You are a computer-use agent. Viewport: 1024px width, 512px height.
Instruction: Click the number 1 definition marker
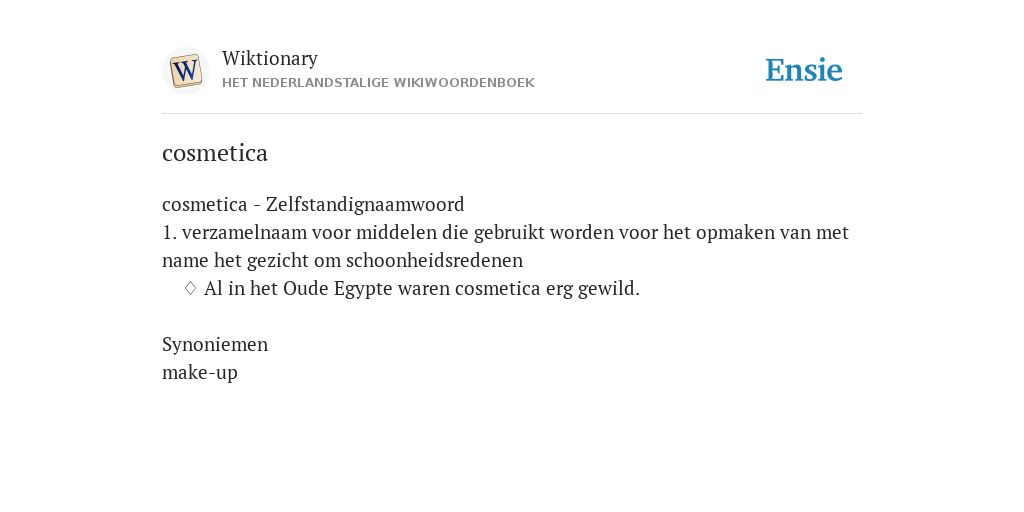[x=169, y=232]
